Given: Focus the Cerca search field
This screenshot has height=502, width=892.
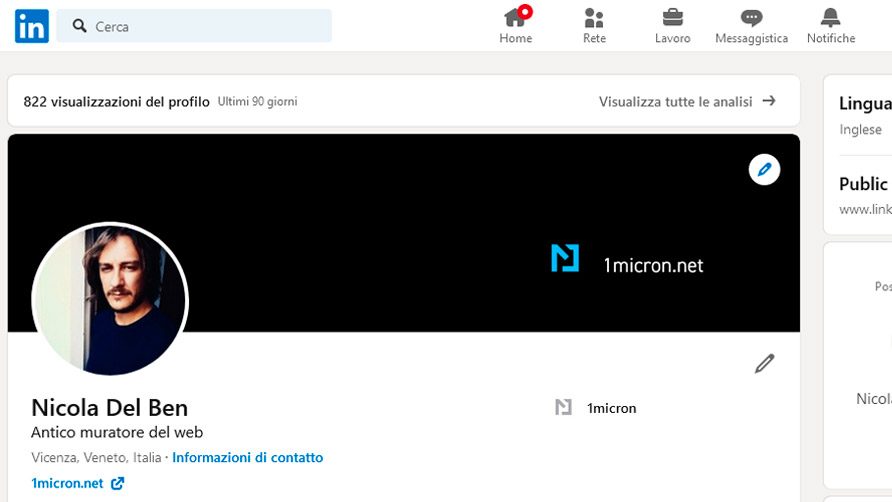Looking at the screenshot, I should click(x=194, y=26).
